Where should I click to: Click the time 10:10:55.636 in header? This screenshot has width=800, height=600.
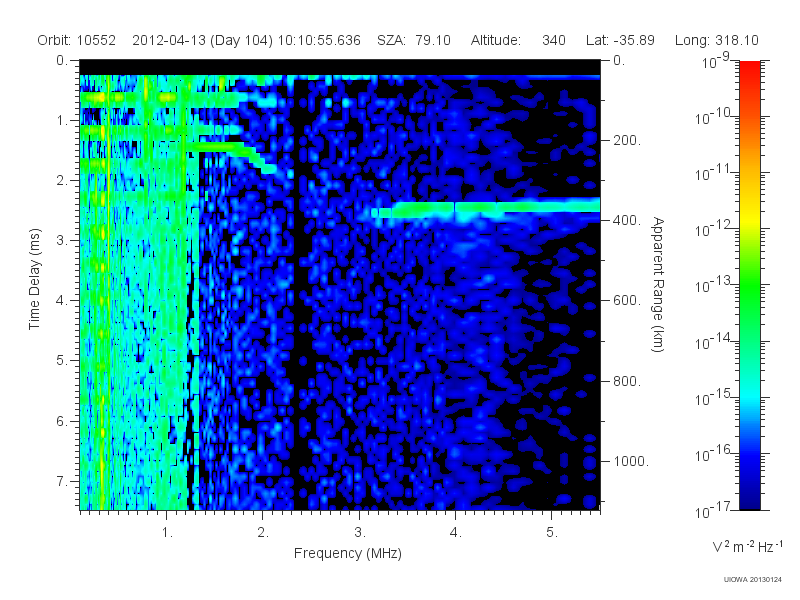pyautogui.click(x=319, y=40)
